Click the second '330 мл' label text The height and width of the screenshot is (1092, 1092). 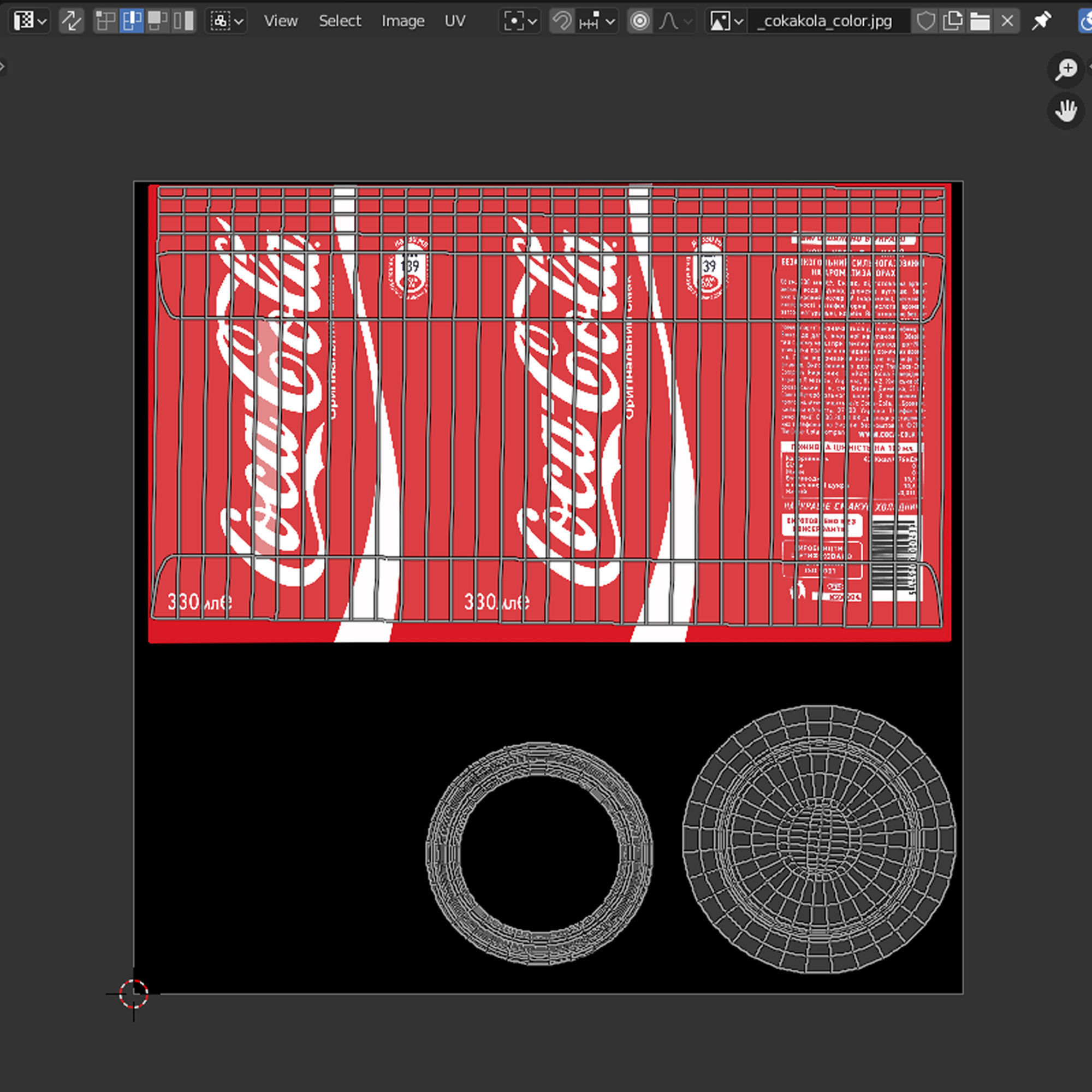pyautogui.click(x=496, y=602)
